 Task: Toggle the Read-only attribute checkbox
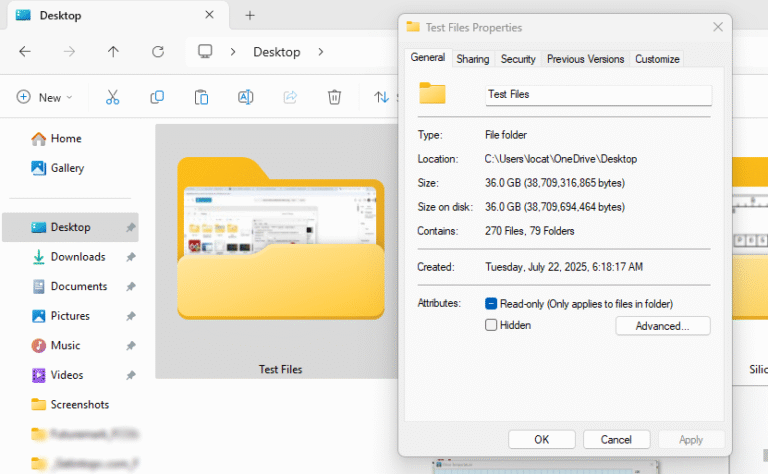tap(491, 304)
